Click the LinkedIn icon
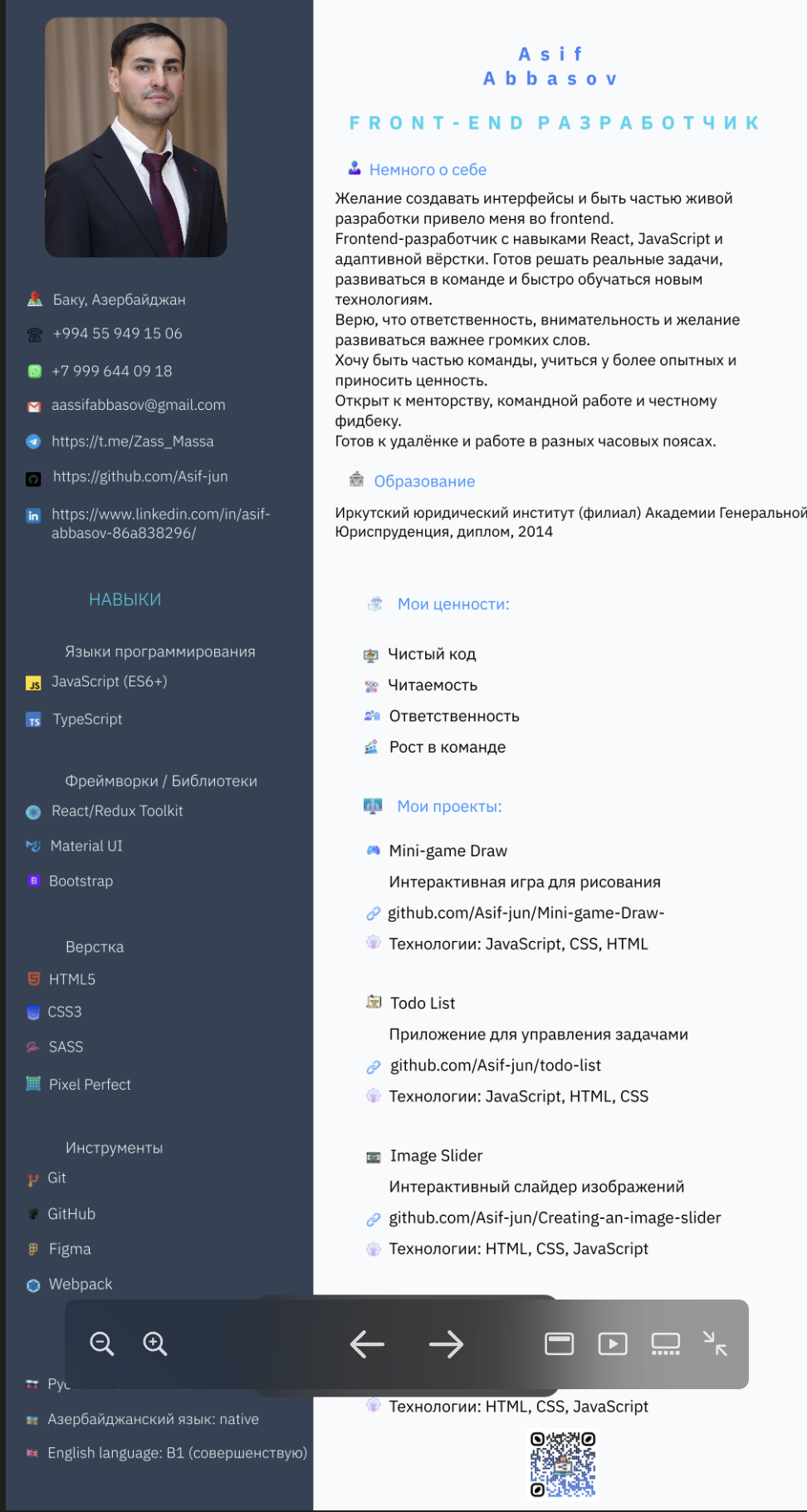 click(x=33, y=515)
